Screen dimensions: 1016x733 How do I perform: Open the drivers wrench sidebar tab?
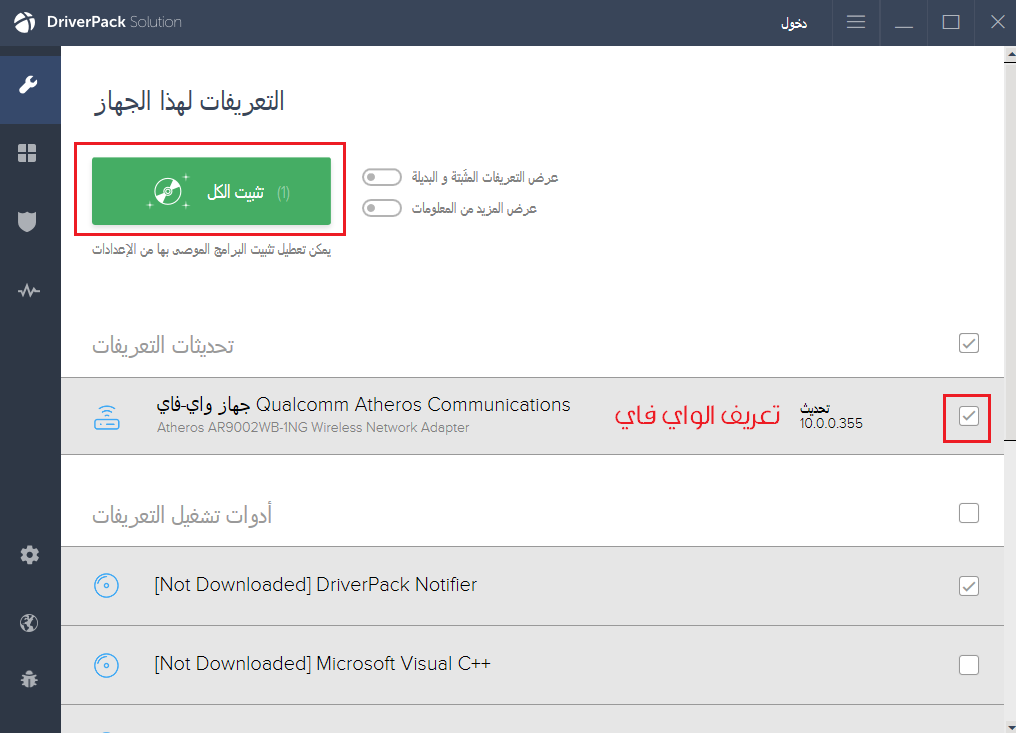coord(30,85)
